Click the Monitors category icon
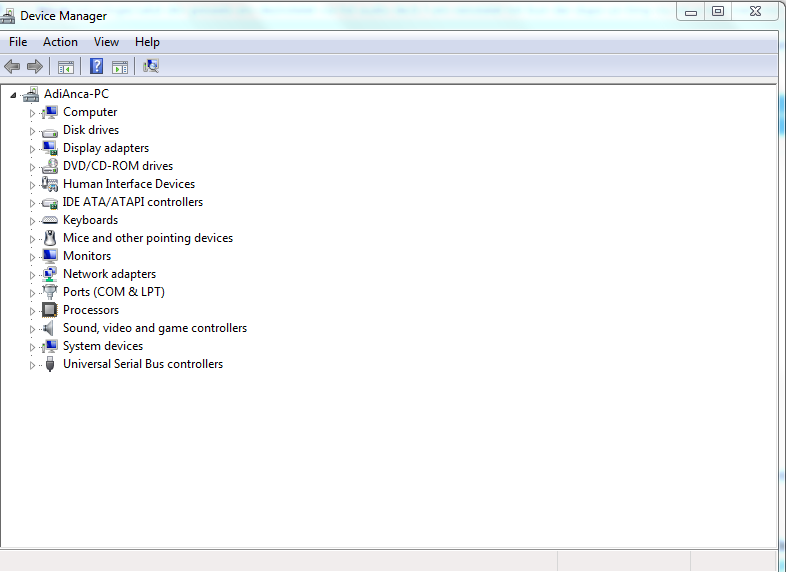 point(50,256)
